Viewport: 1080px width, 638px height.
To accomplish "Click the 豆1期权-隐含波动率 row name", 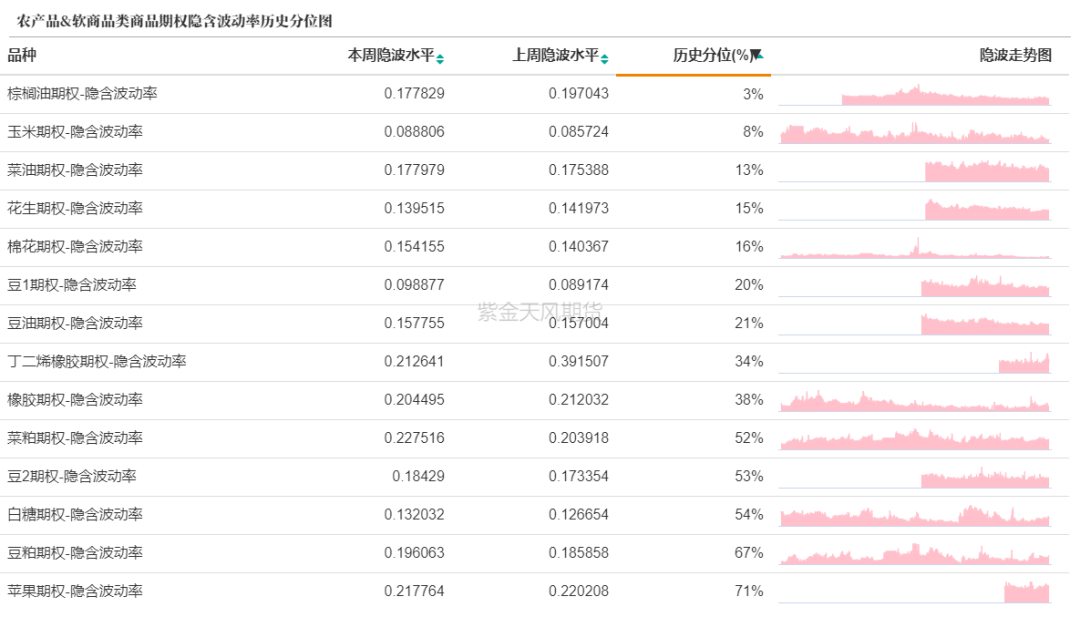I will (72, 285).
